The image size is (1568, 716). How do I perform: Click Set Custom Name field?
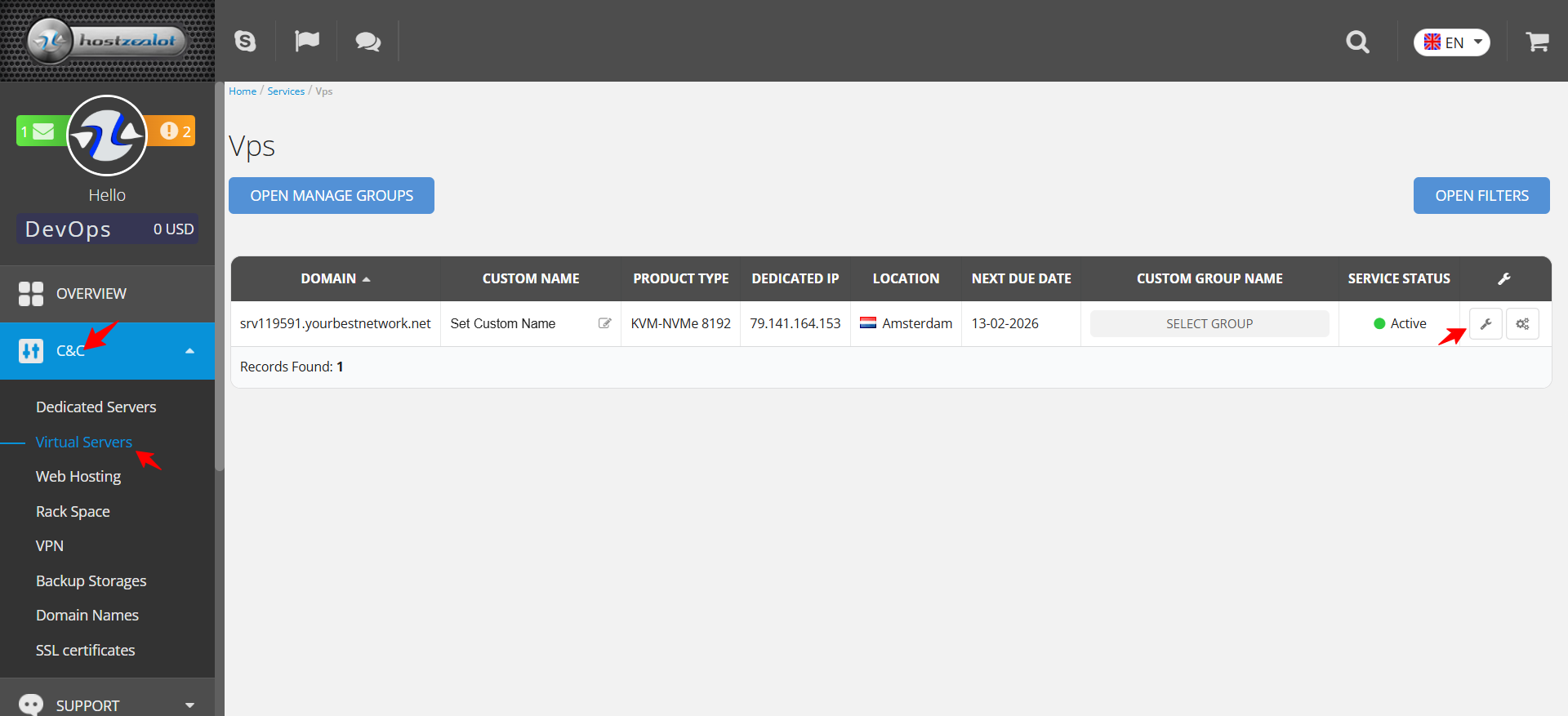pyautogui.click(x=503, y=324)
